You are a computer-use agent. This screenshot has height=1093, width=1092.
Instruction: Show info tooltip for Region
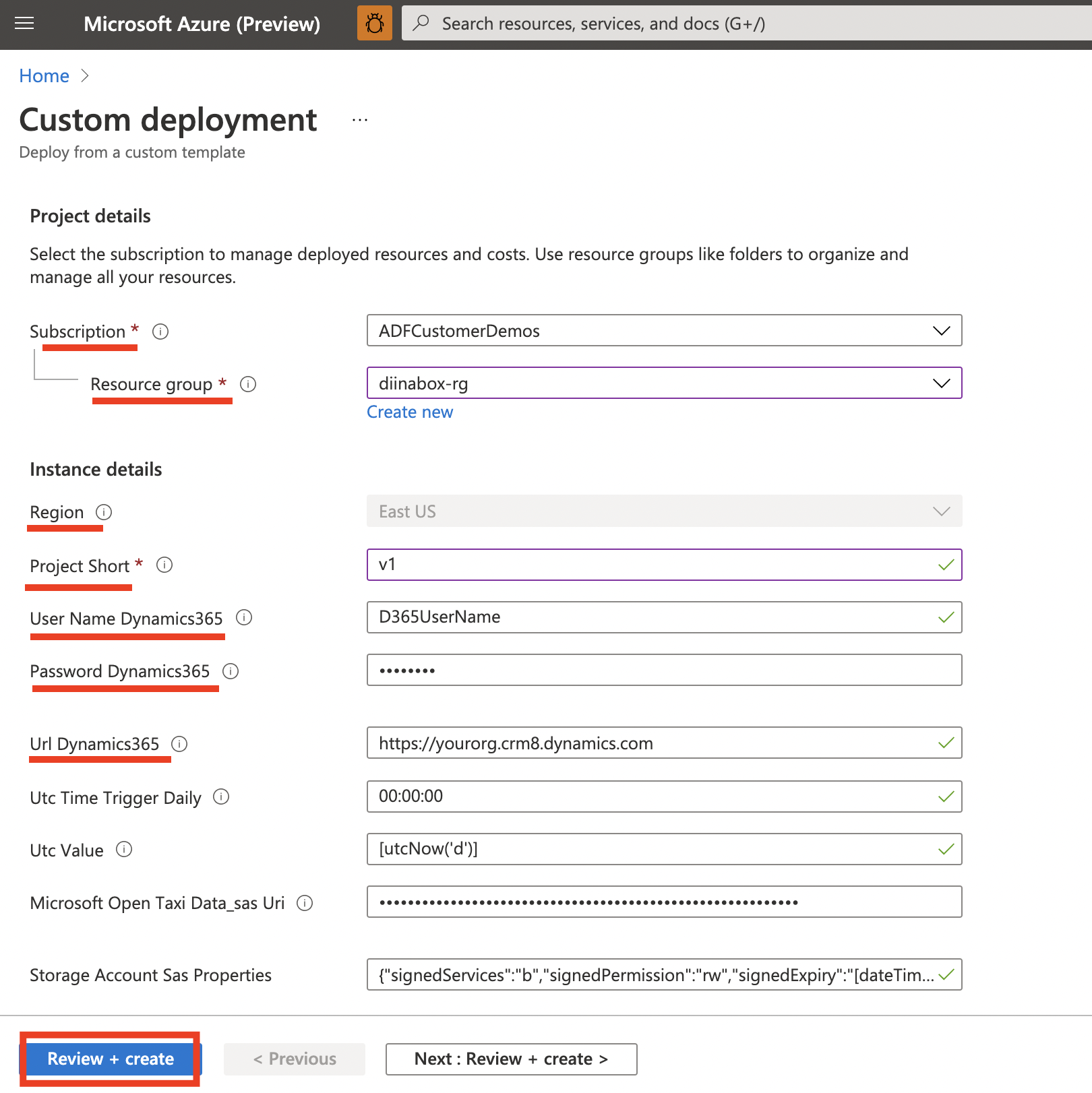[x=104, y=512]
